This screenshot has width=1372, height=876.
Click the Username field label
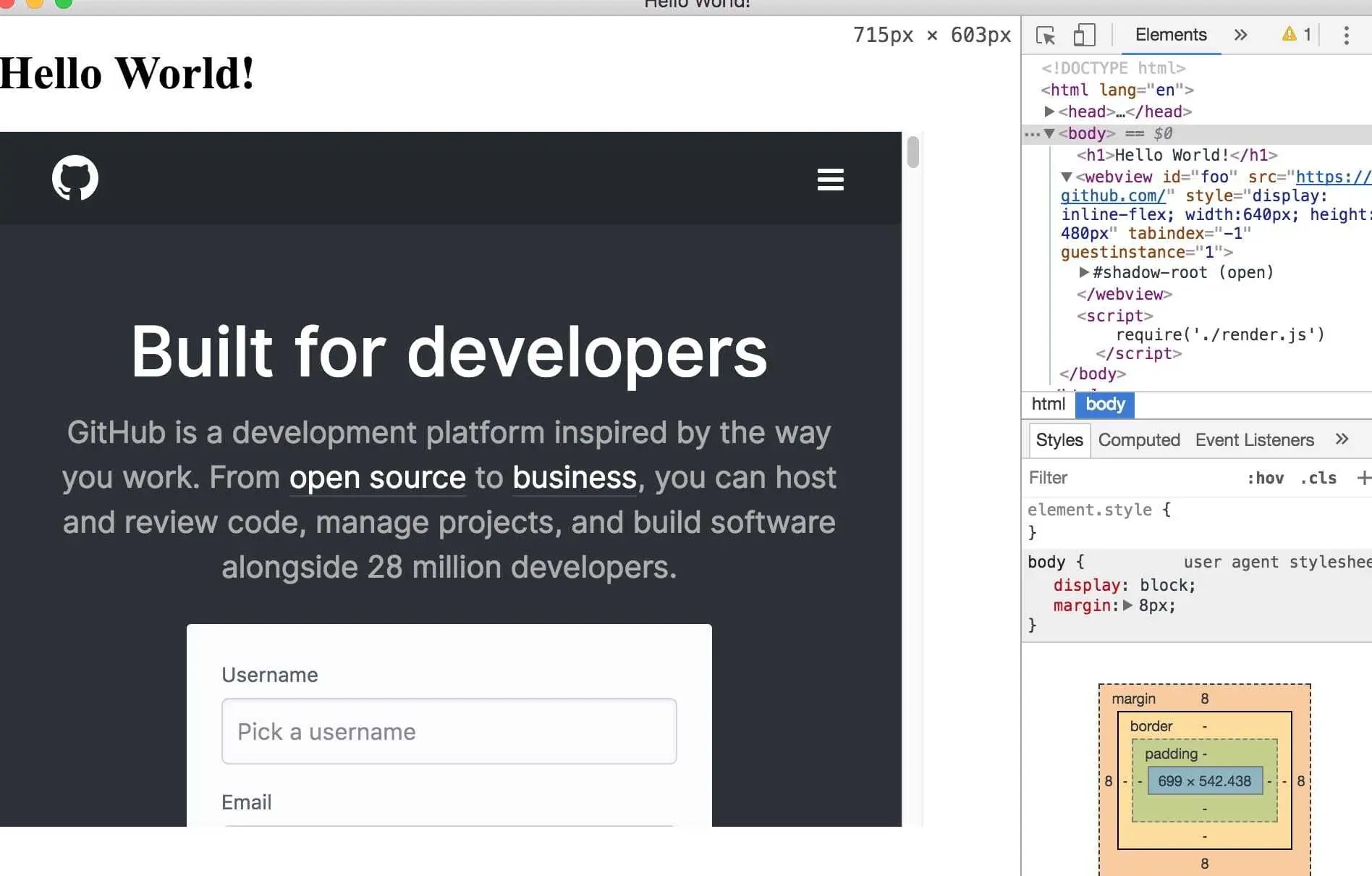click(x=270, y=675)
